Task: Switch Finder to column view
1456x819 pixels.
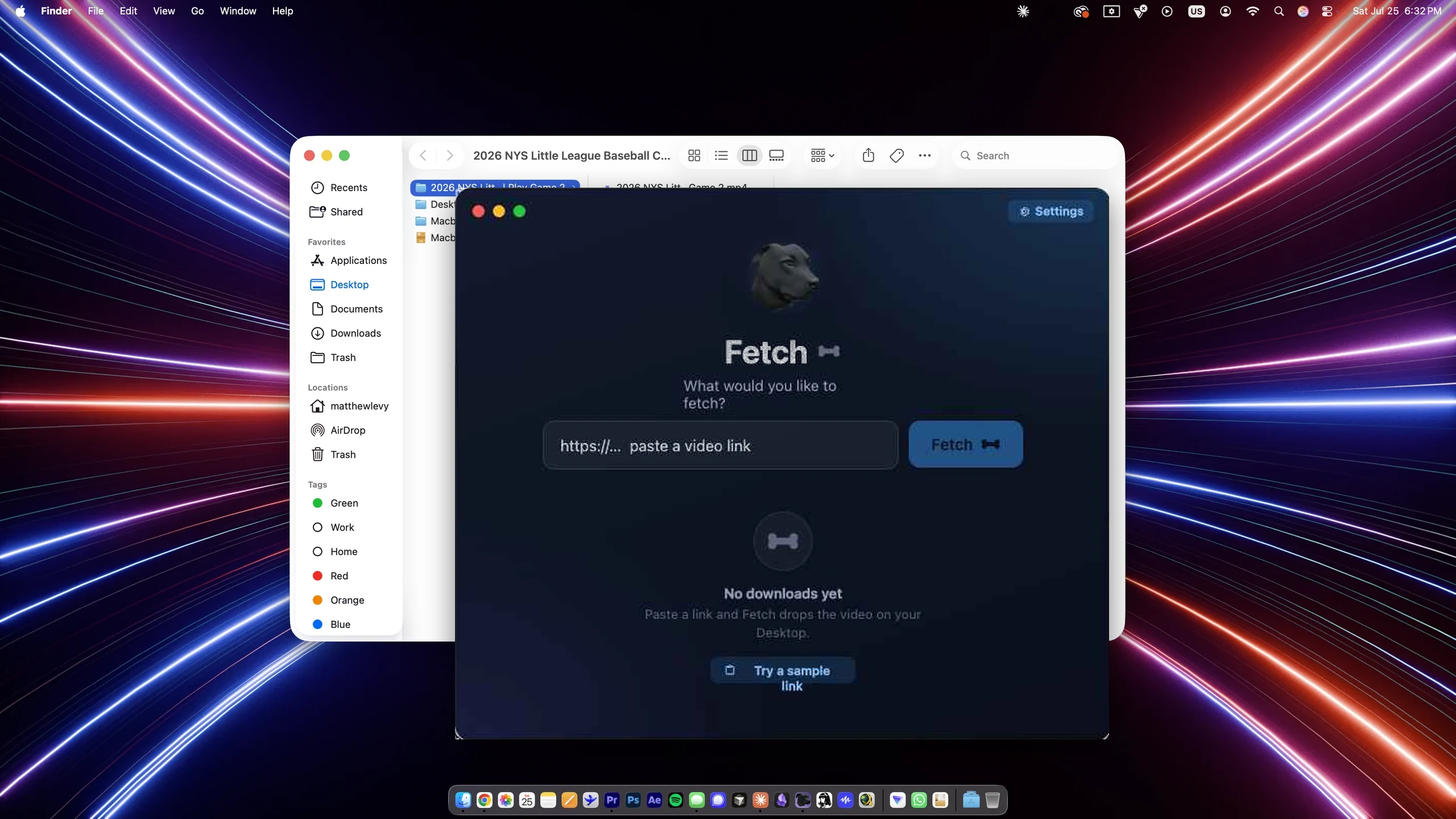Action: click(x=750, y=155)
